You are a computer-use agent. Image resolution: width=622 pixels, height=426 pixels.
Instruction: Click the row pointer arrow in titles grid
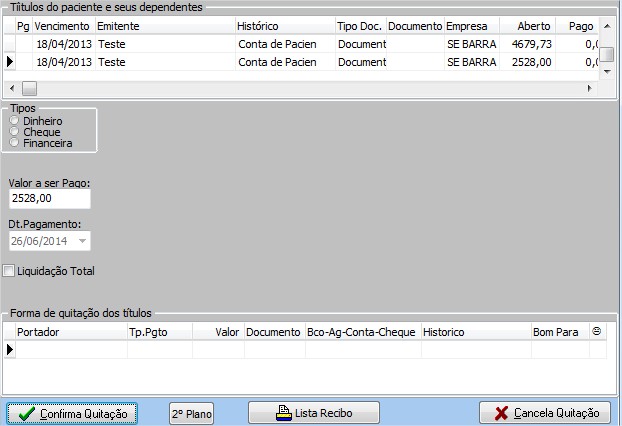[x=10, y=62]
